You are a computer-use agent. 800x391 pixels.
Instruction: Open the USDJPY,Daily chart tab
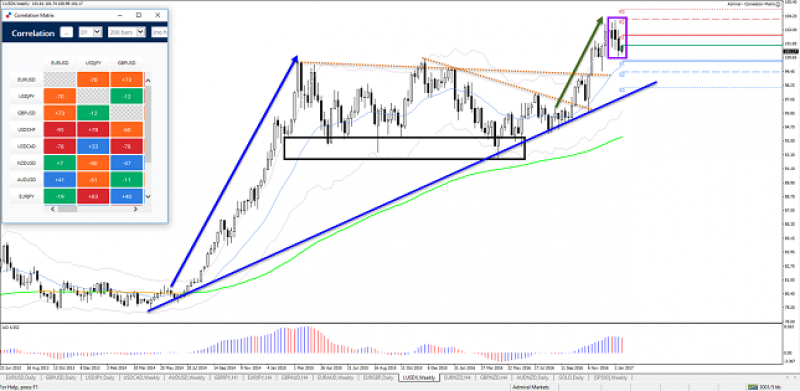(x=100, y=378)
